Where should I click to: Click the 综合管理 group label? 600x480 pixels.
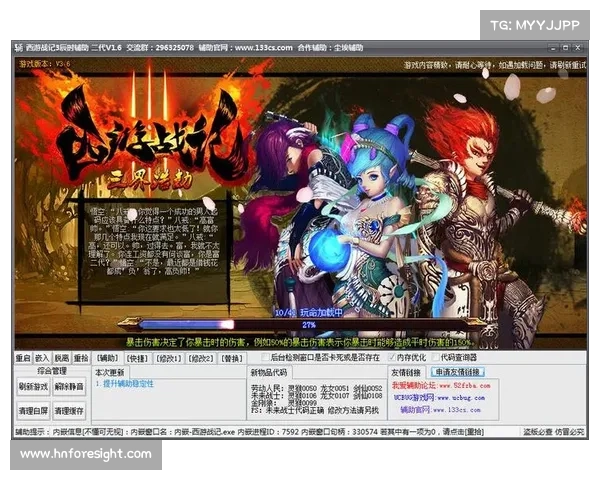pos(52,371)
